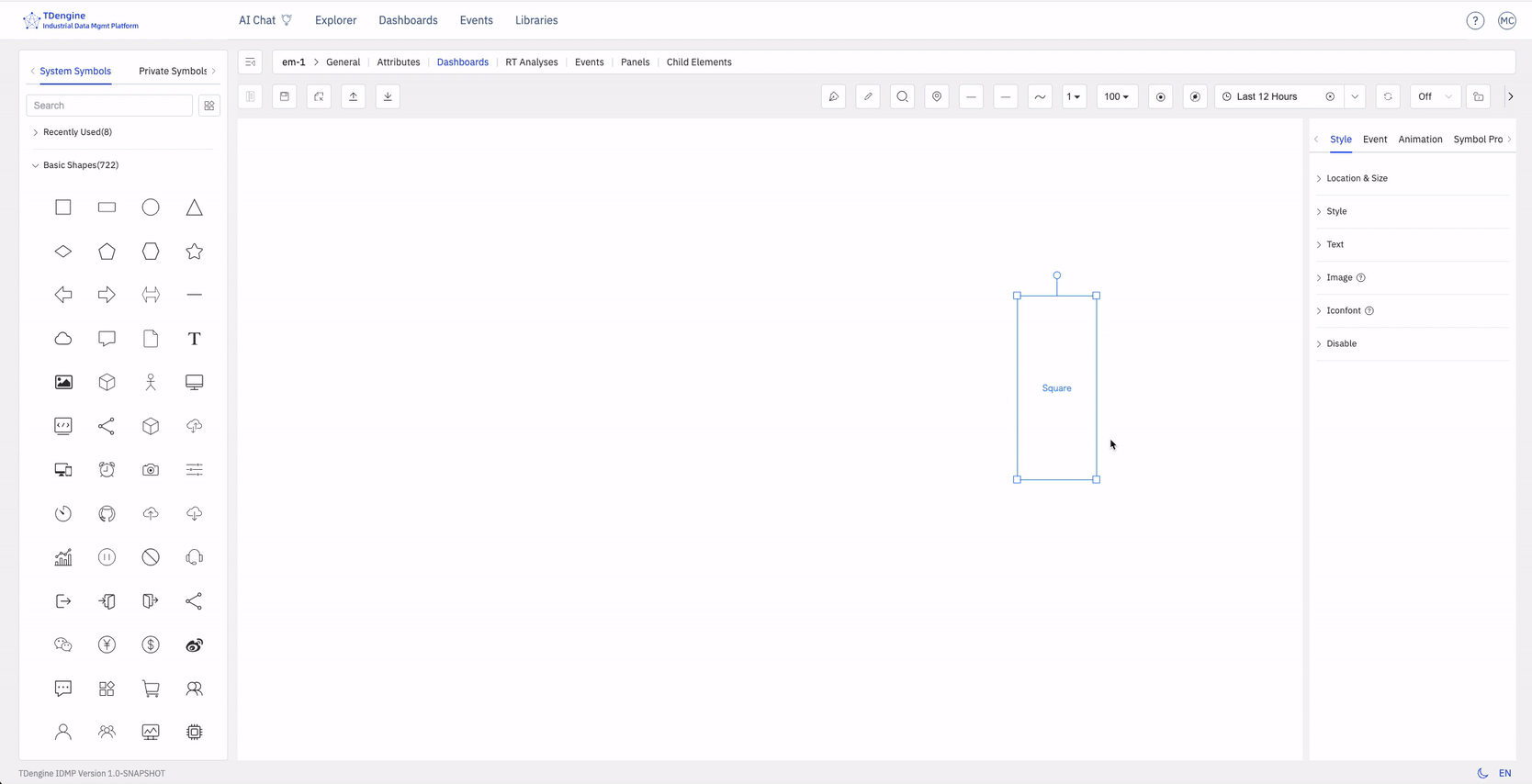The image size is (1532, 784).
Task: Click the em-1 breadcrumb link
Action: coord(294,62)
